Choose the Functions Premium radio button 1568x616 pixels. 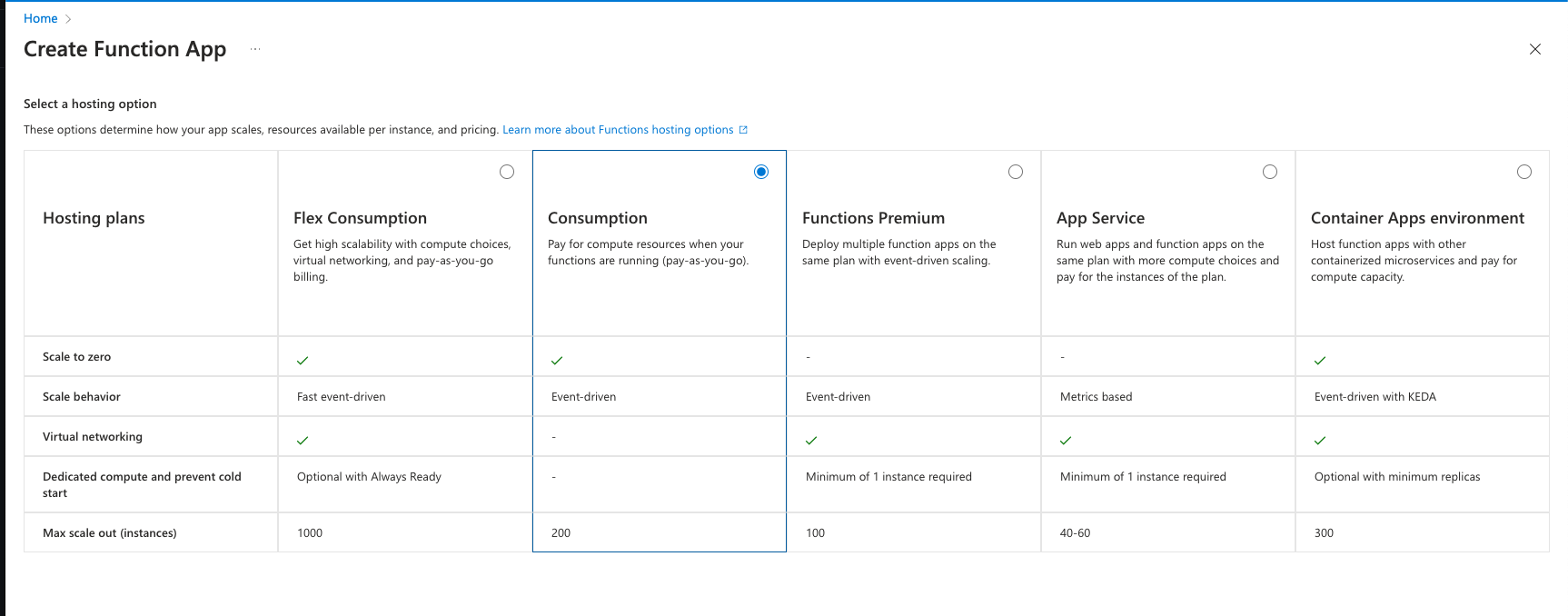pos(1016,172)
